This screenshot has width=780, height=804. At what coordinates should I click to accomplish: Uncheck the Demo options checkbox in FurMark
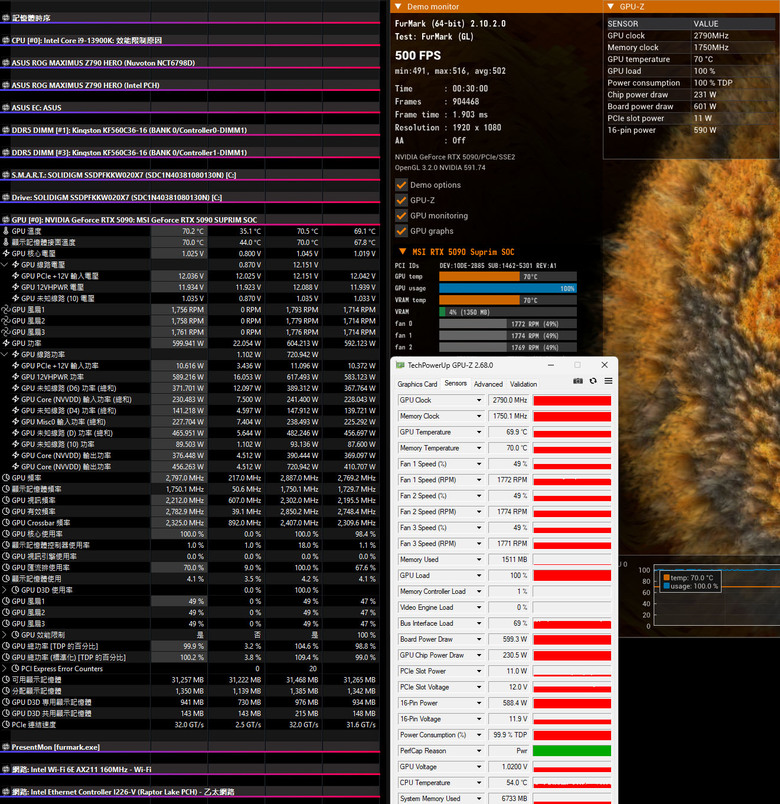pos(401,185)
